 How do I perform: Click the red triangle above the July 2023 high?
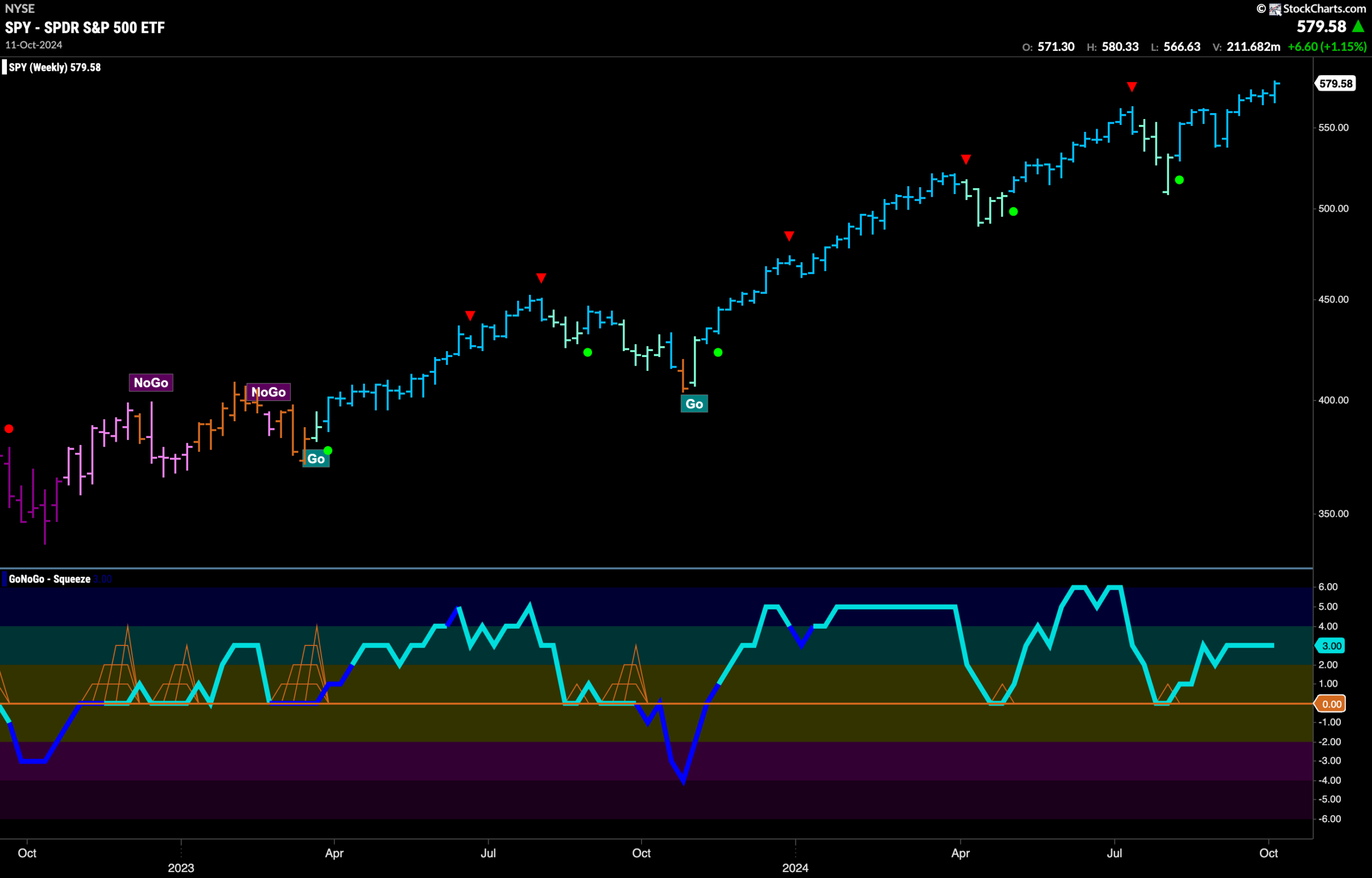pyautogui.click(x=541, y=278)
